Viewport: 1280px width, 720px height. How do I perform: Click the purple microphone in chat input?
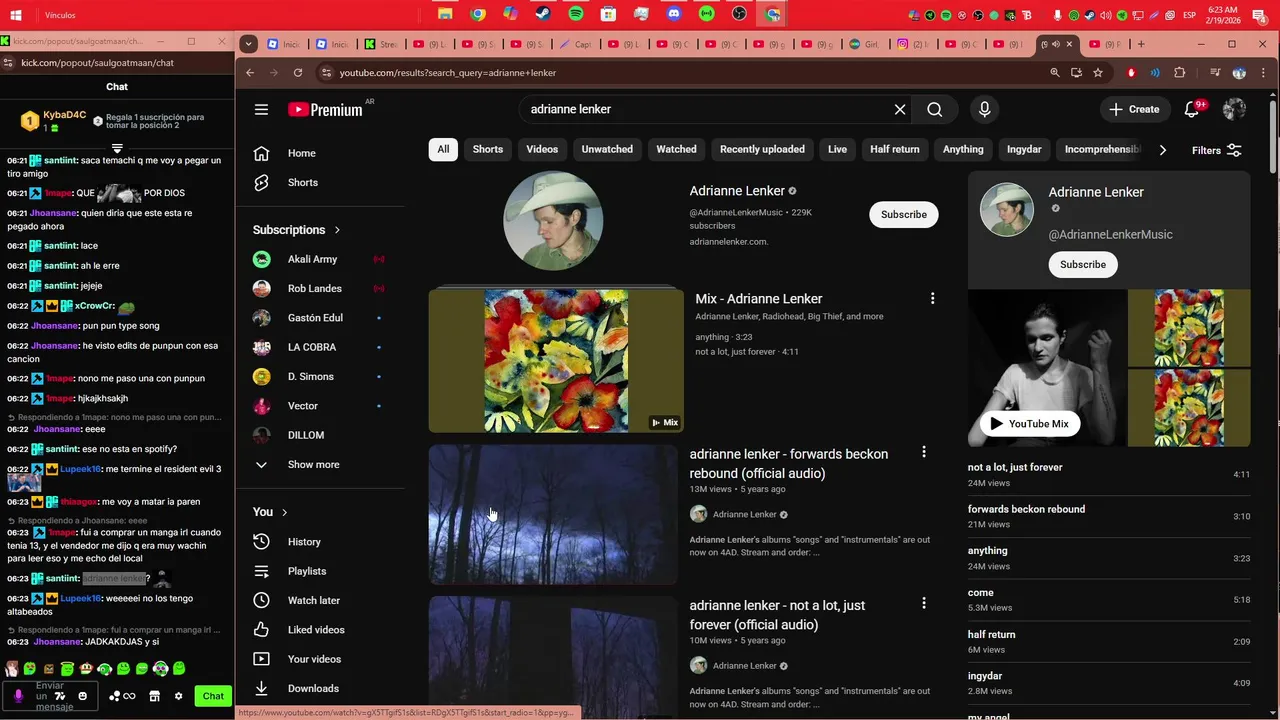point(18,696)
